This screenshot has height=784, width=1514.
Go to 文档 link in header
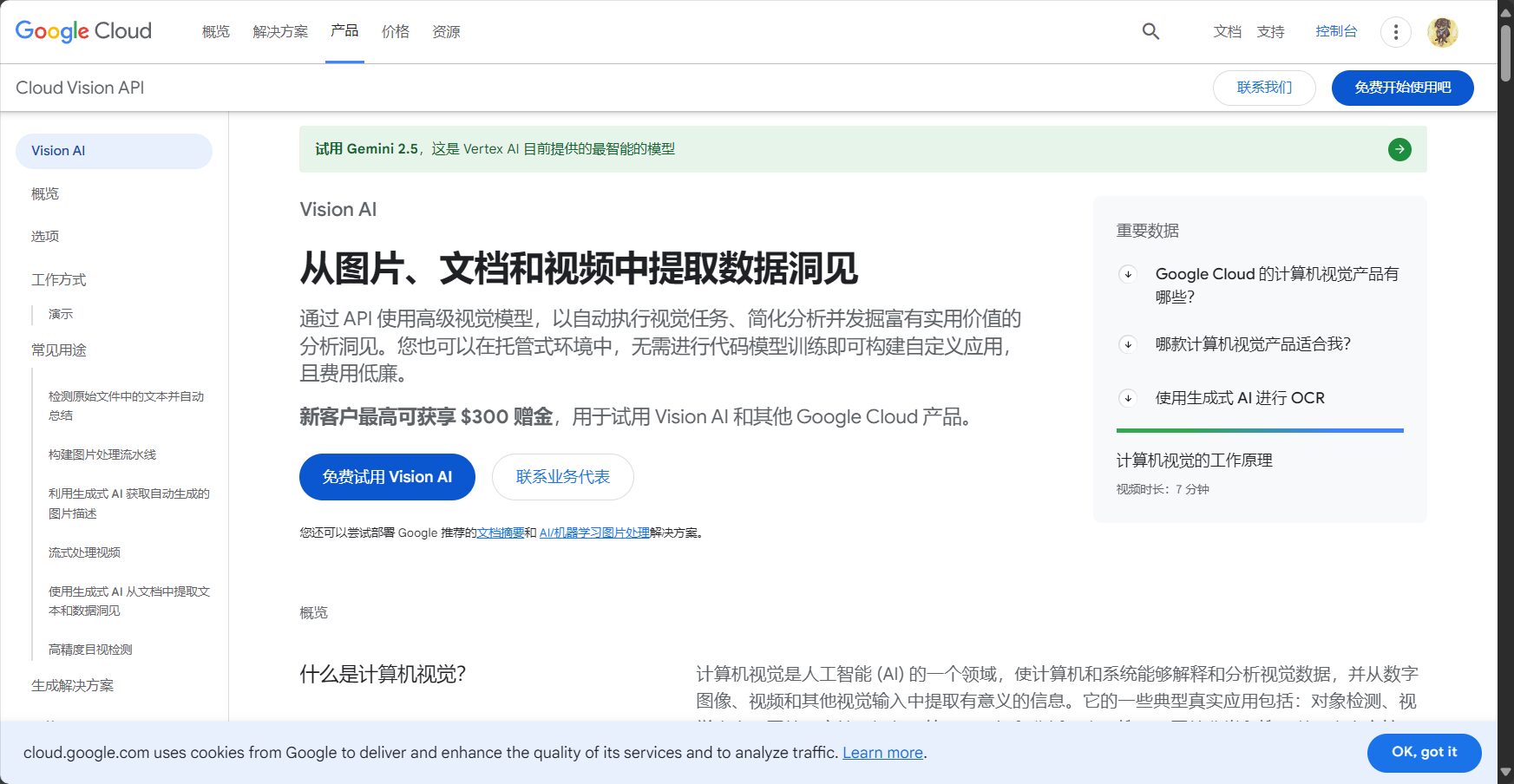coord(1228,31)
